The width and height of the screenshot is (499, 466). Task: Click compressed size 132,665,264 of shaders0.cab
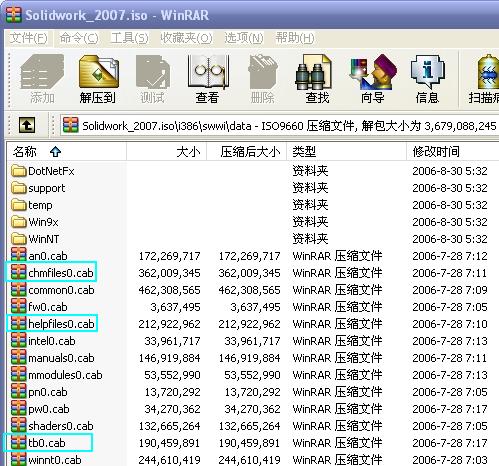tap(249, 426)
